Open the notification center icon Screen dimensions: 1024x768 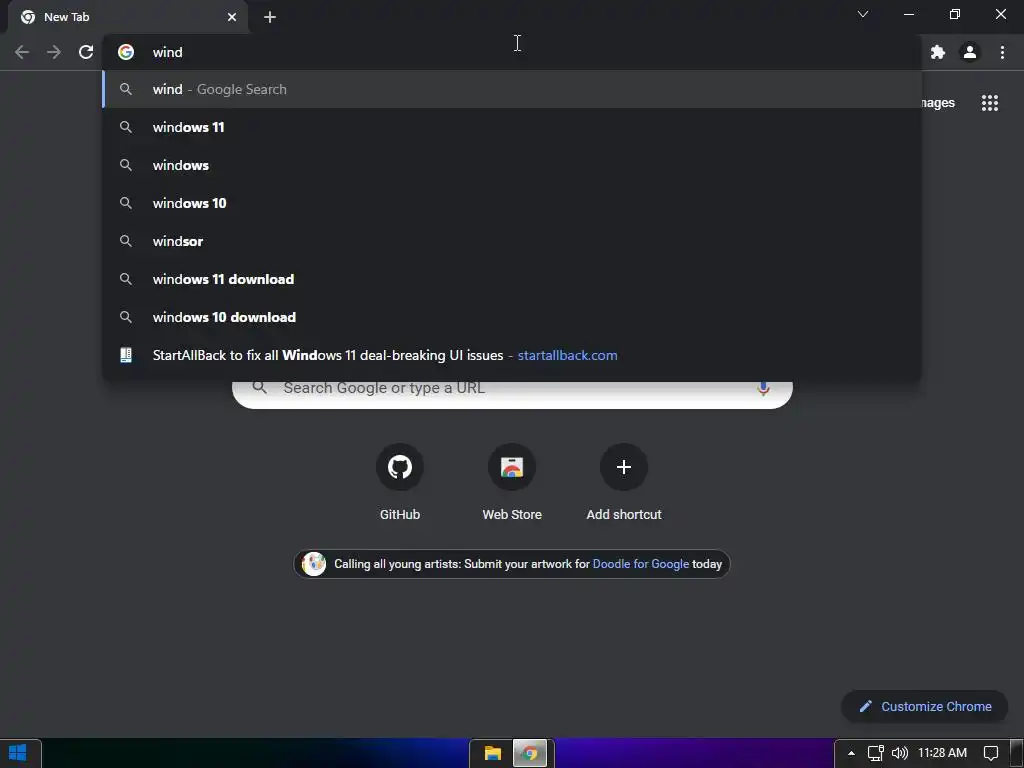click(x=991, y=753)
